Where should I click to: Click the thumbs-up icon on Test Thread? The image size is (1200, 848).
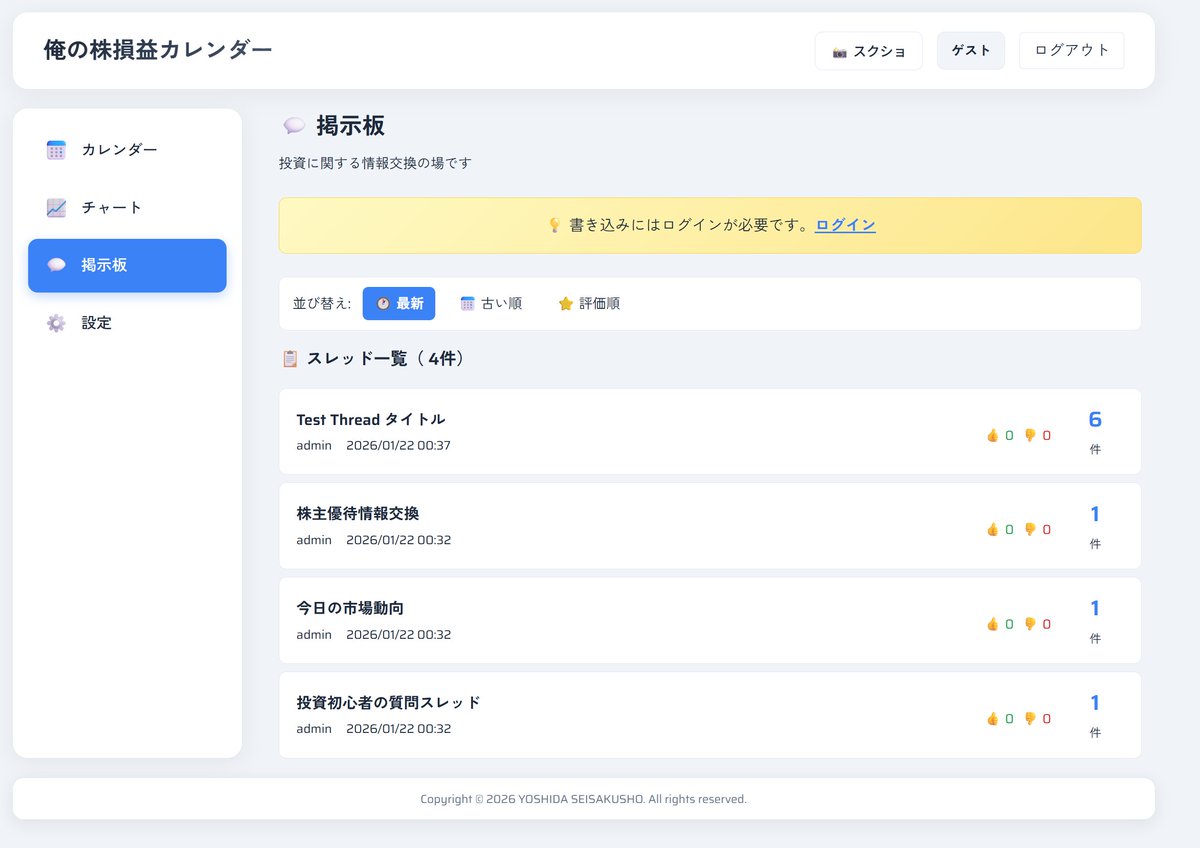[992, 435]
